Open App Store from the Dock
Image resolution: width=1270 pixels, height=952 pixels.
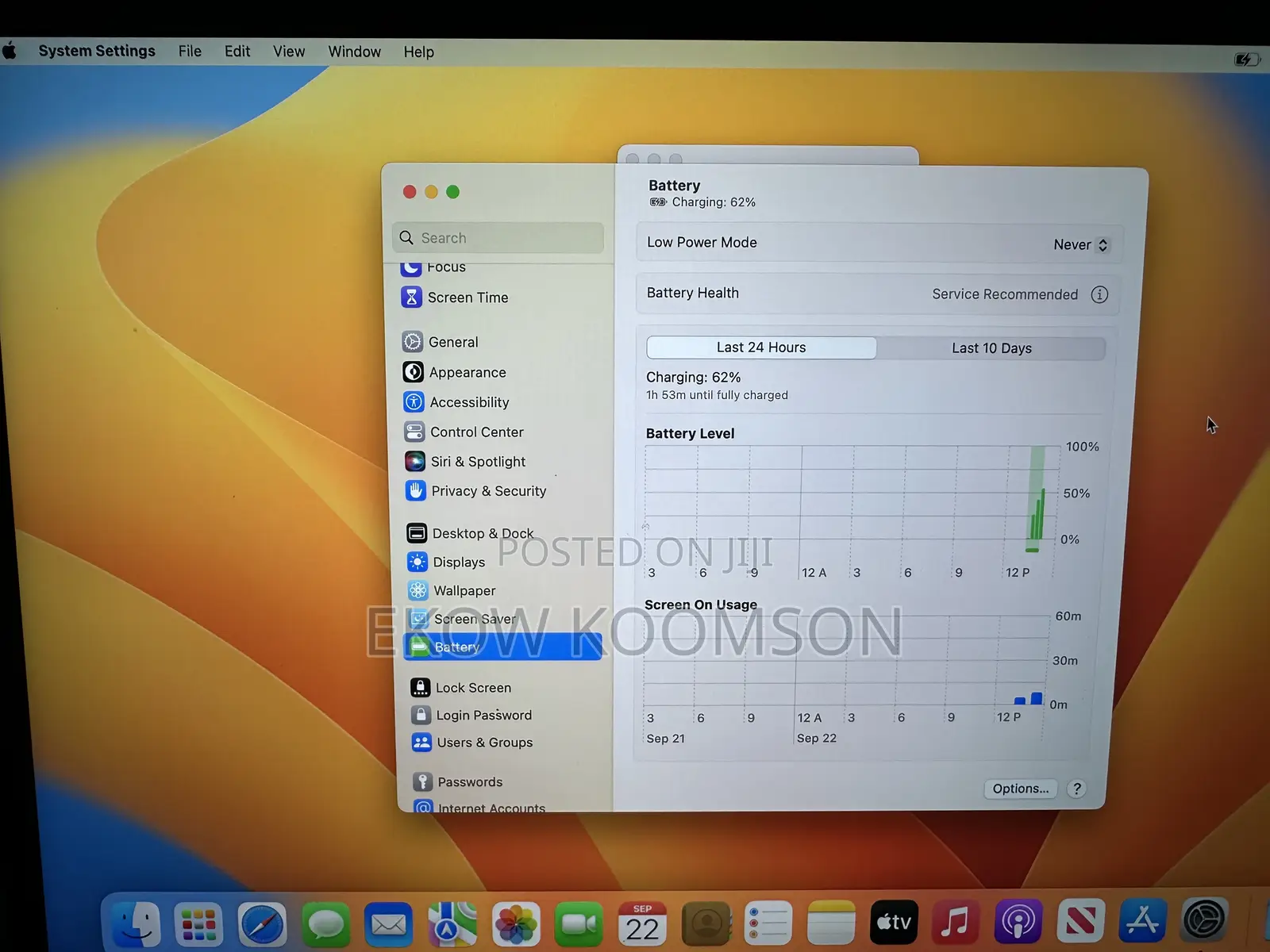click(1143, 920)
